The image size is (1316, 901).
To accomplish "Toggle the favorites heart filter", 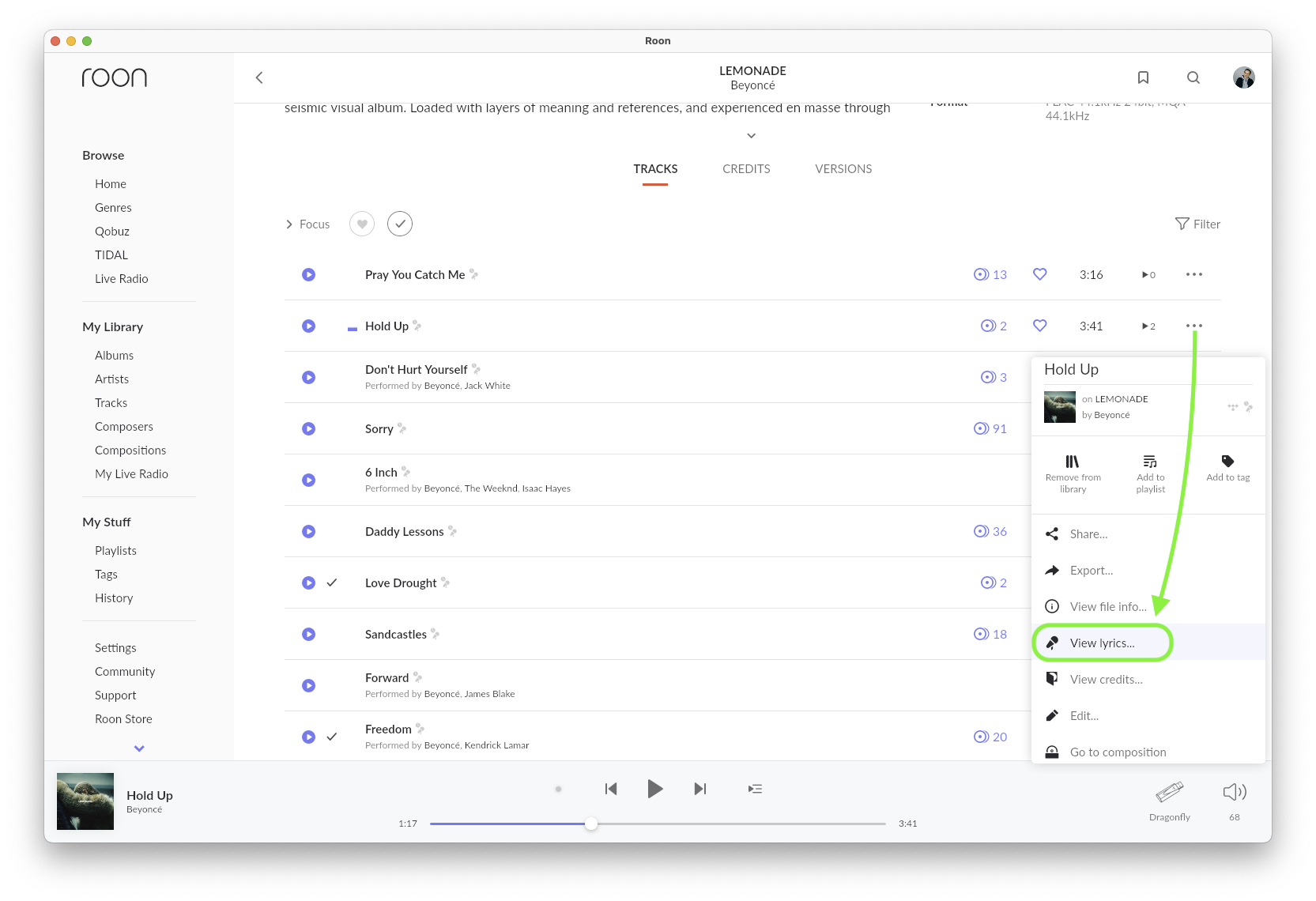I will (362, 224).
